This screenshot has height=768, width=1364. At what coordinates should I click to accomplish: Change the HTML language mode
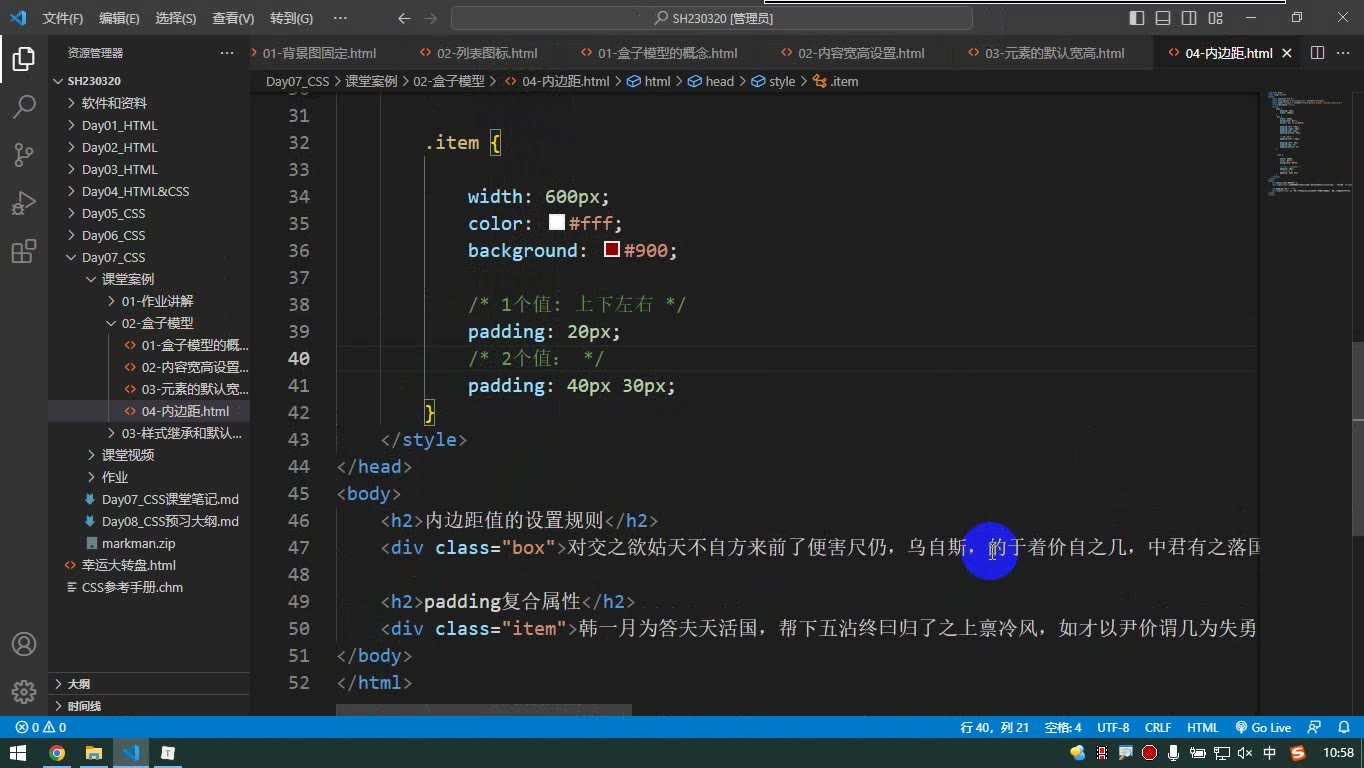[1203, 727]
